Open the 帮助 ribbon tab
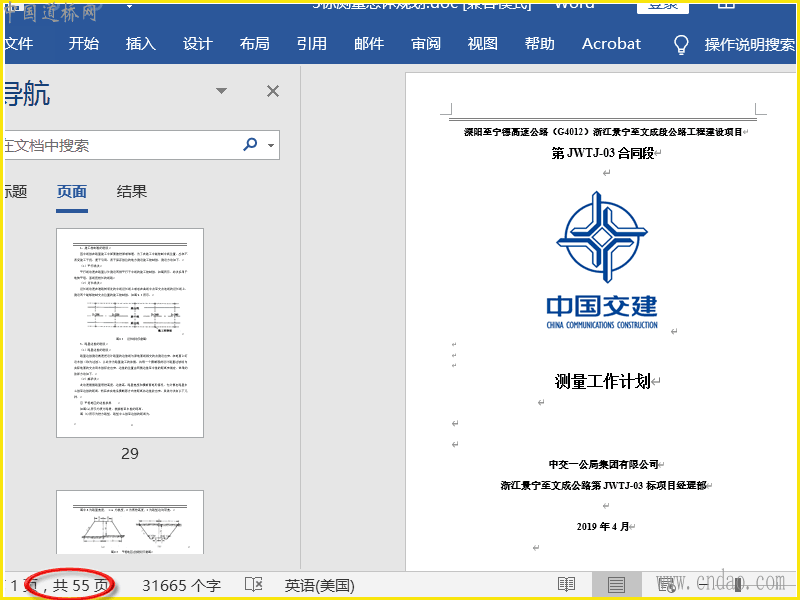This screenshot has height=600, width=800. coord(540,44)
